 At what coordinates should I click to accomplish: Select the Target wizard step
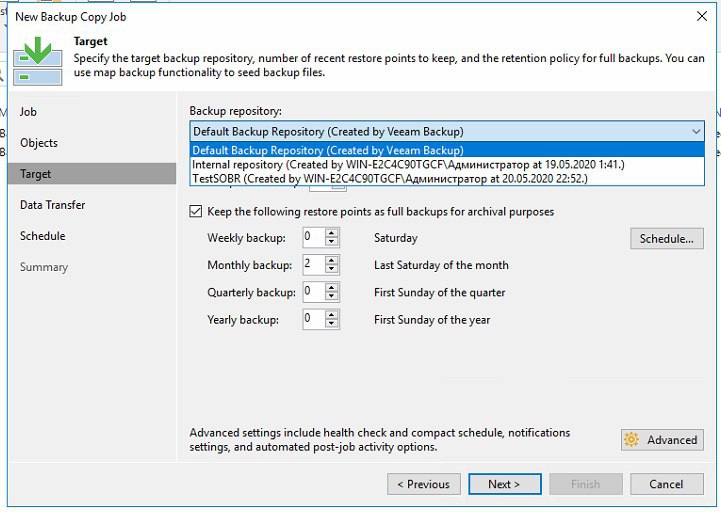pyautogui.click(x=92, y=174)
